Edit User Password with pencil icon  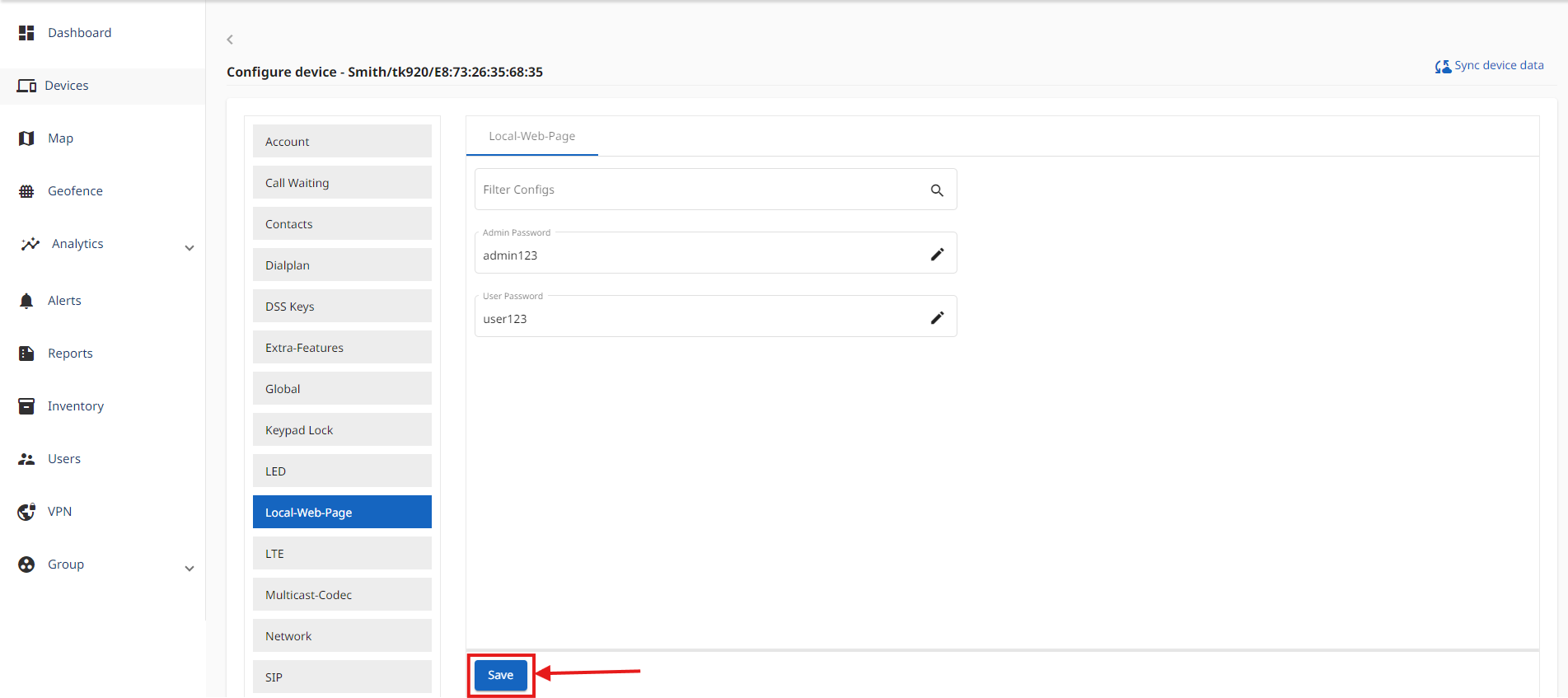(937, 318)
